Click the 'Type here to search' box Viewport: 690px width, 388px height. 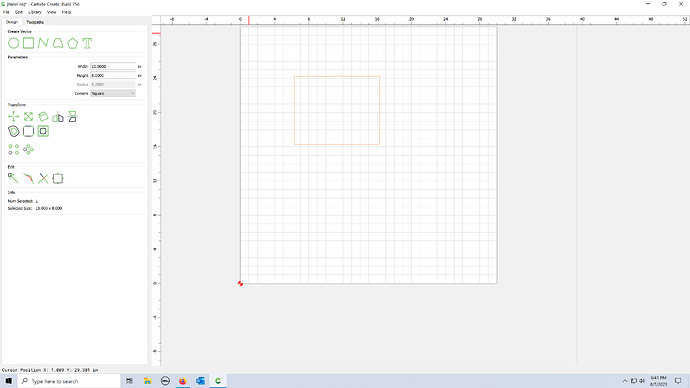(69, 381)
